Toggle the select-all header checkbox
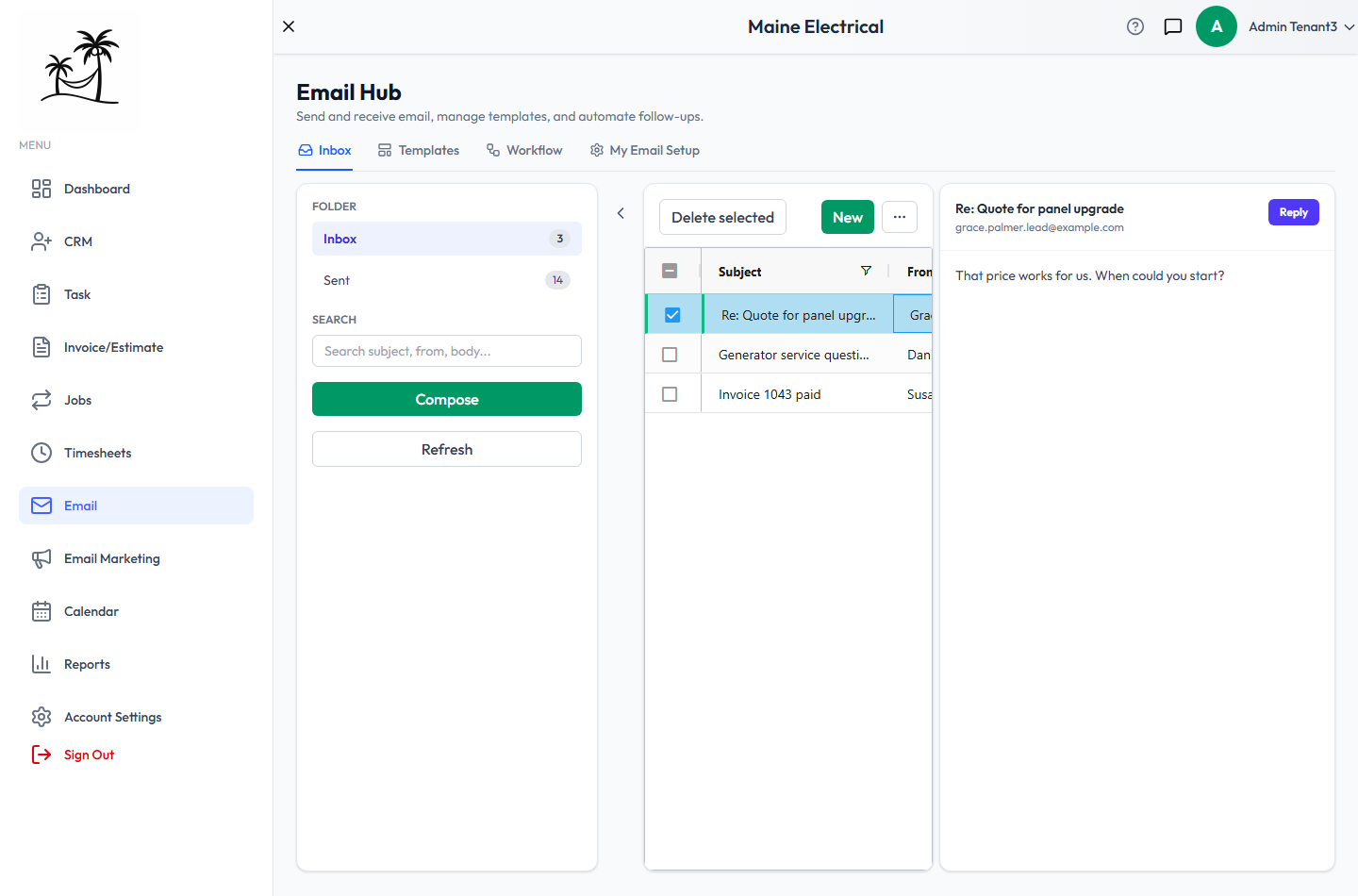This screenshot has width=1358, height=896. [x=670, y=271]
